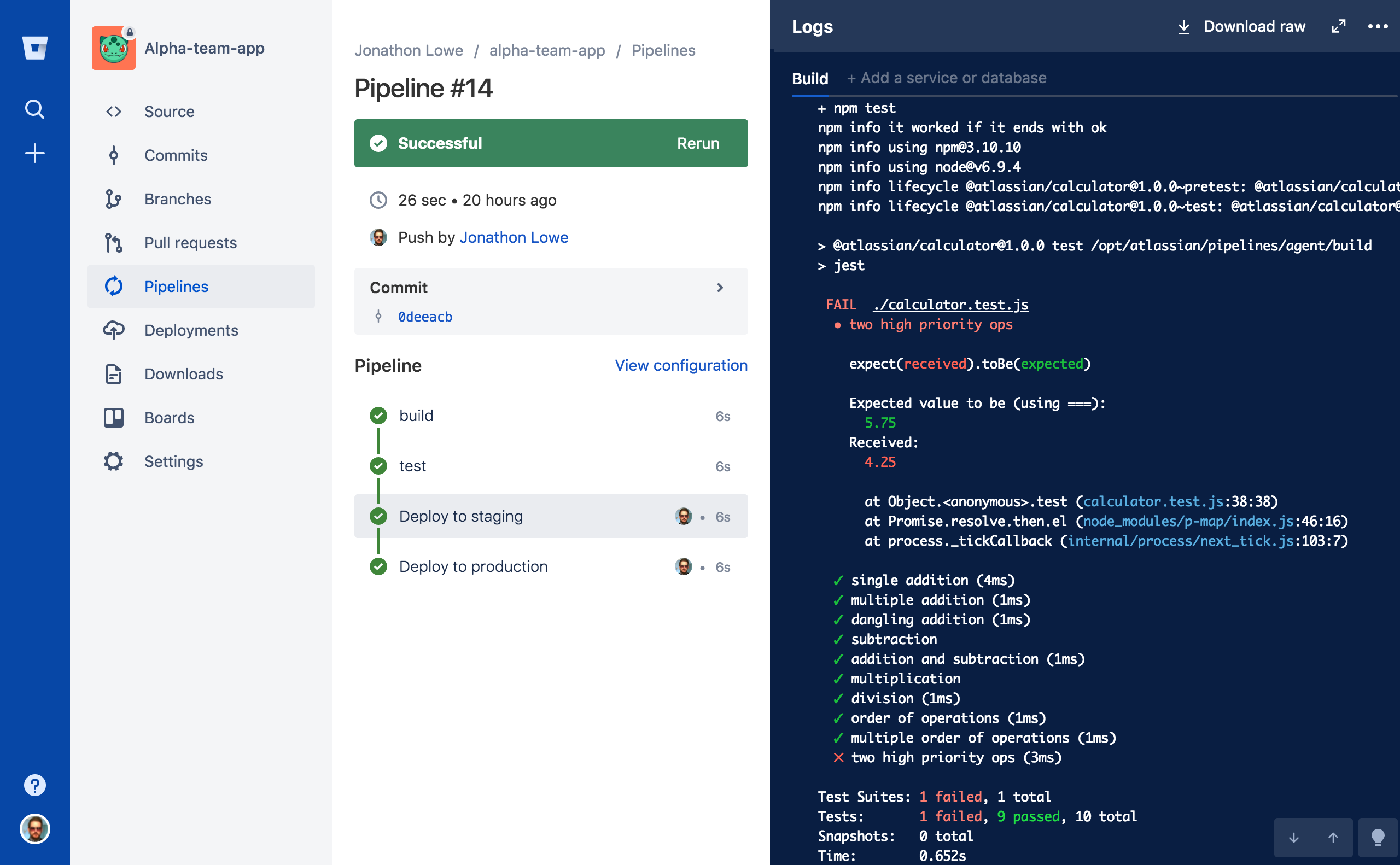
Task: Click the expand fullscreen icon in logs
Action: 1338,26
